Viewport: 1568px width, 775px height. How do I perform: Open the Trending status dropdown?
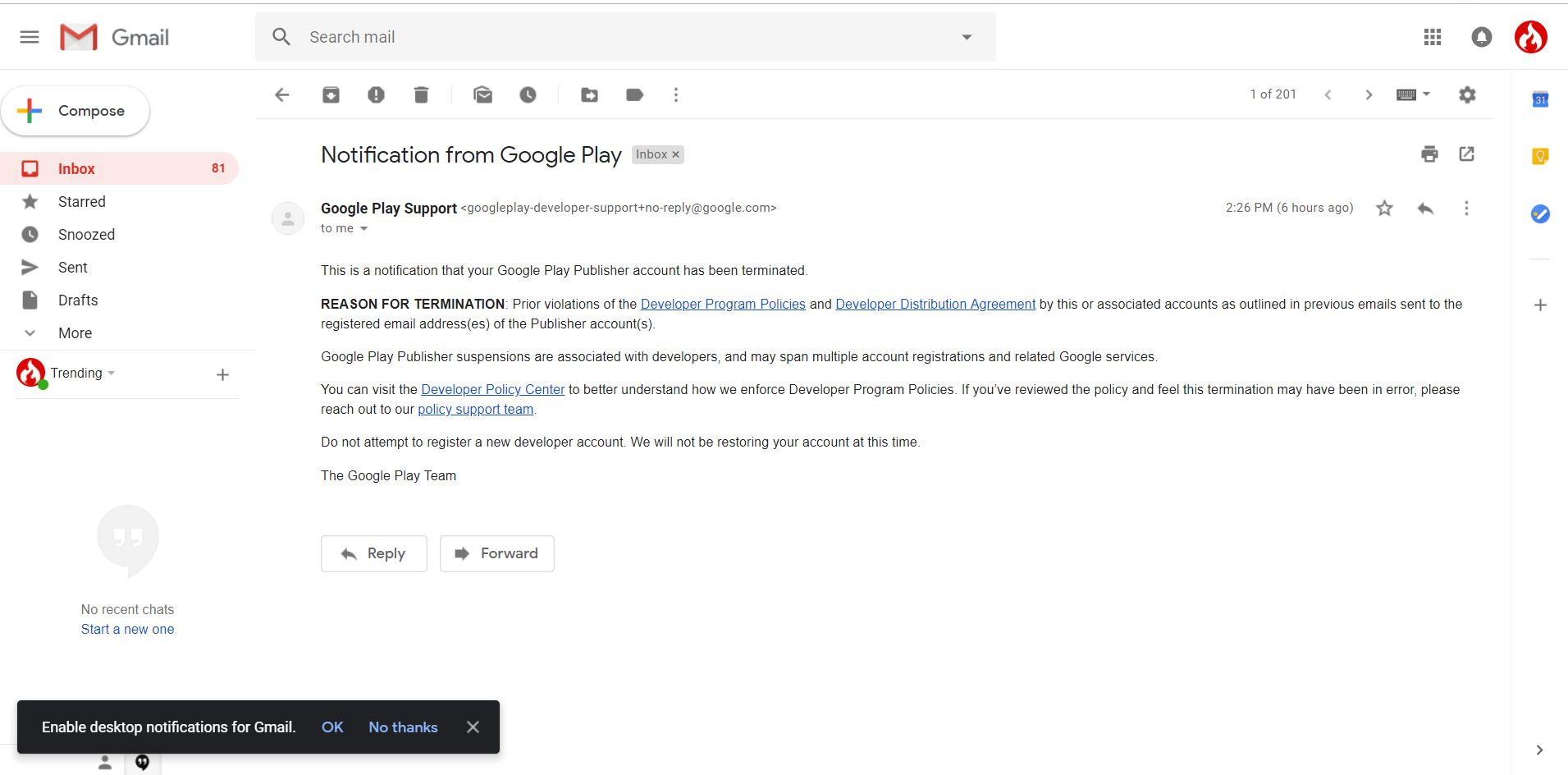[x=82, y=373]
